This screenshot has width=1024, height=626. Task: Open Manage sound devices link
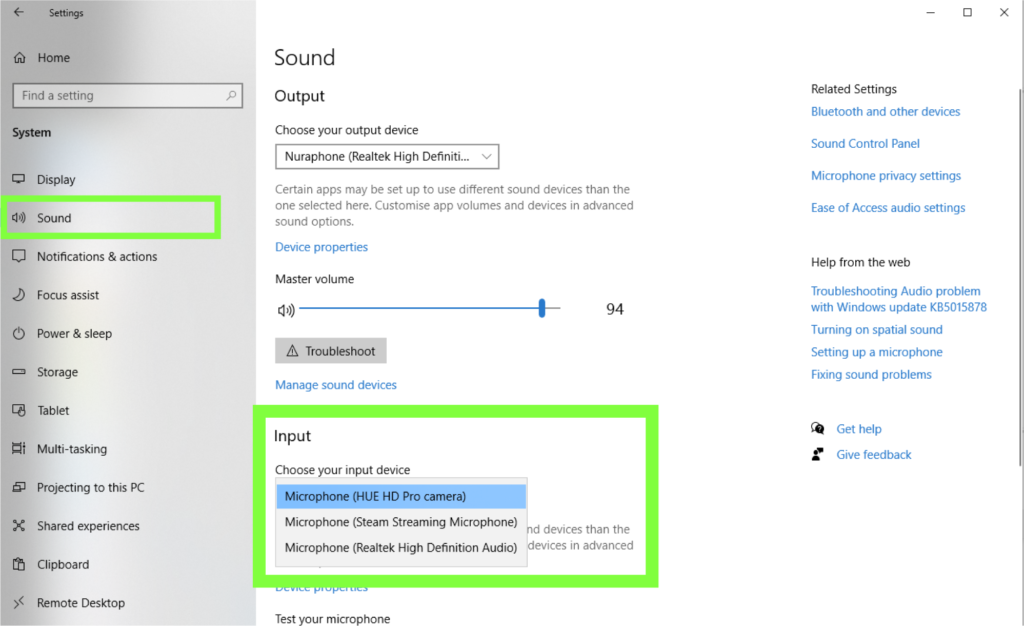coord(336,385)
